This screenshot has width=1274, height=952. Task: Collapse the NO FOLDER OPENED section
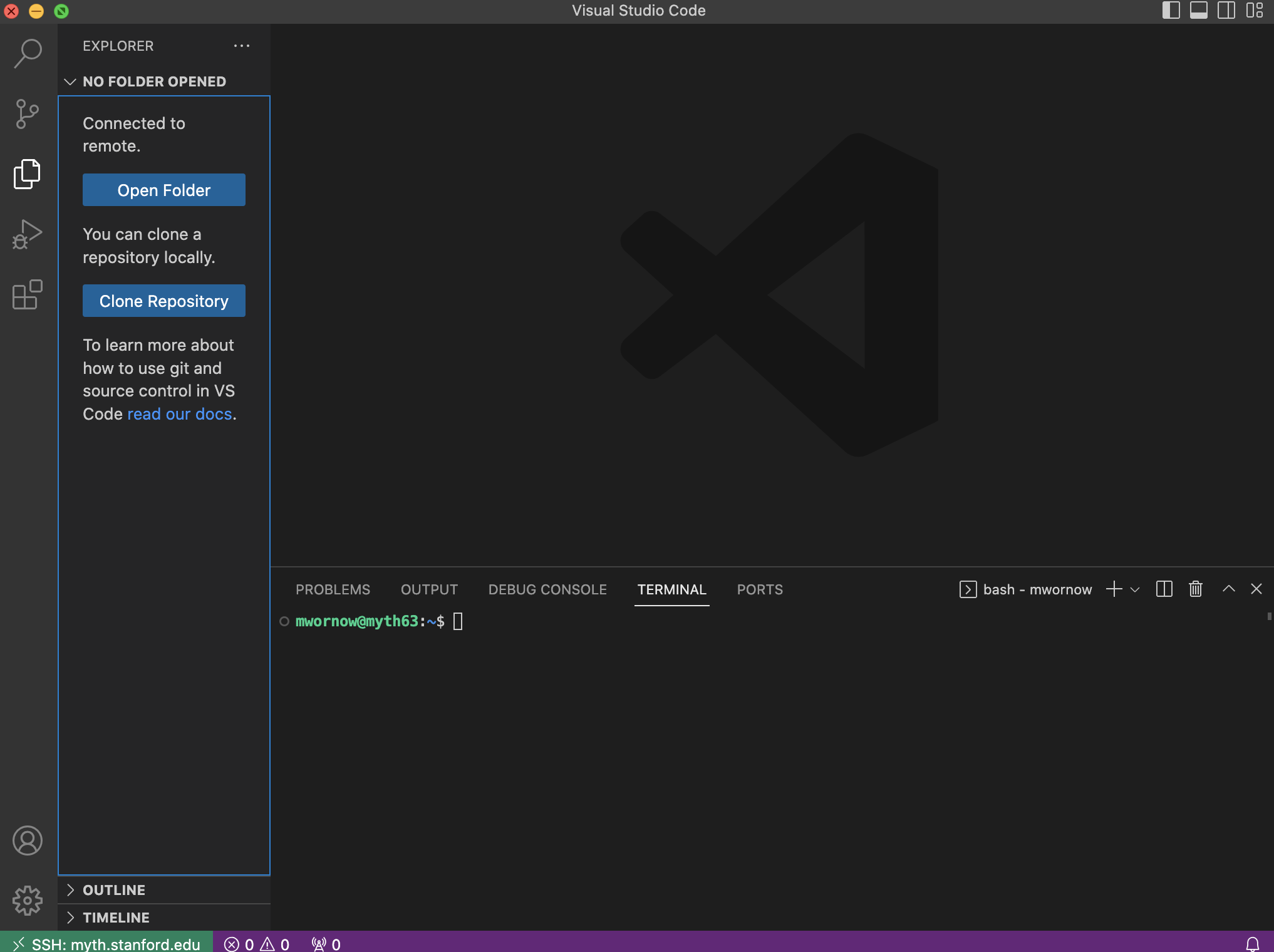tap(164, 81)
